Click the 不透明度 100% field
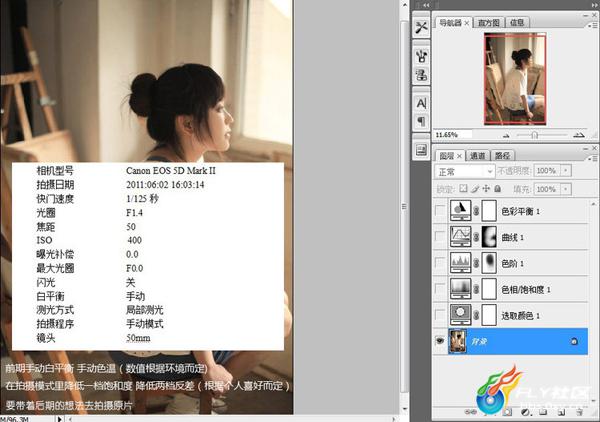The height and width of the screenshot is (422, 600). tap(548, 171)
